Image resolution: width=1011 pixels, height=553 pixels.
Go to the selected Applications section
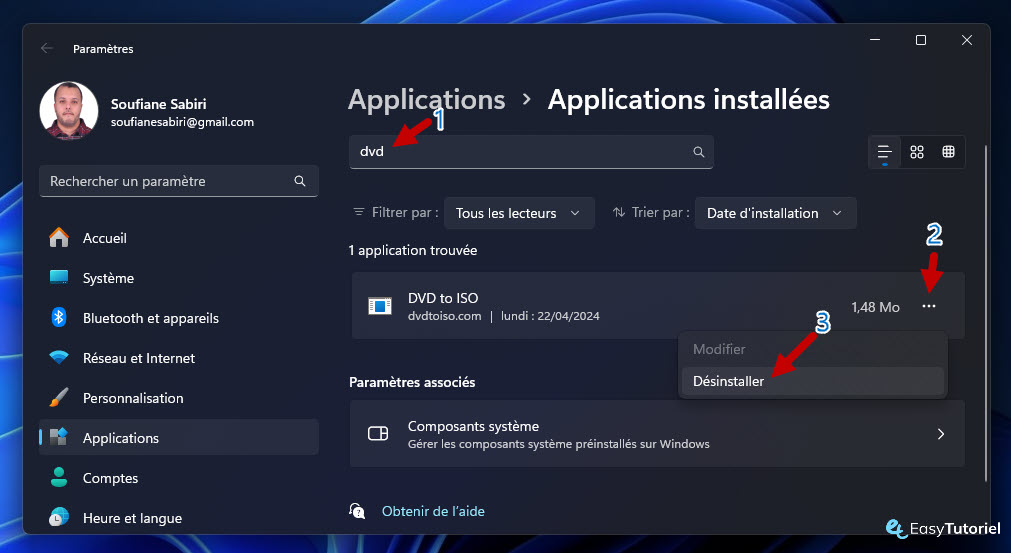click(x=179, y=438)
